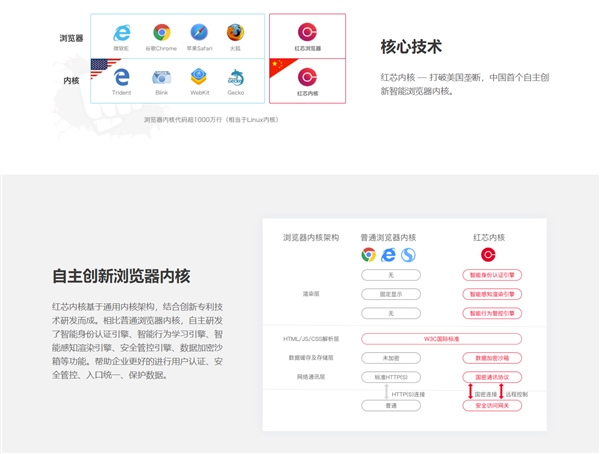The height and width of the screenshot is (454, 600).
Task: Click the 渲染层 row label
Action: [x=311, y=294]
